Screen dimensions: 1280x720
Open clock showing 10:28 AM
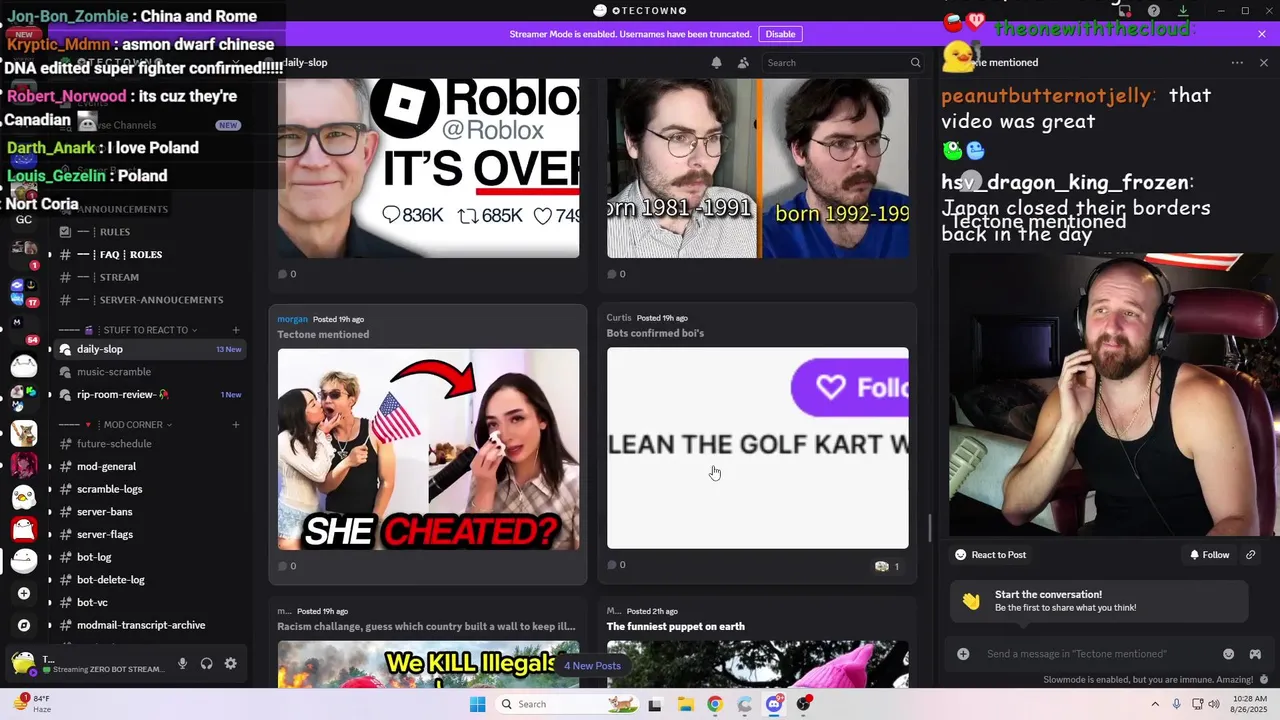(x=1250, y=704)
